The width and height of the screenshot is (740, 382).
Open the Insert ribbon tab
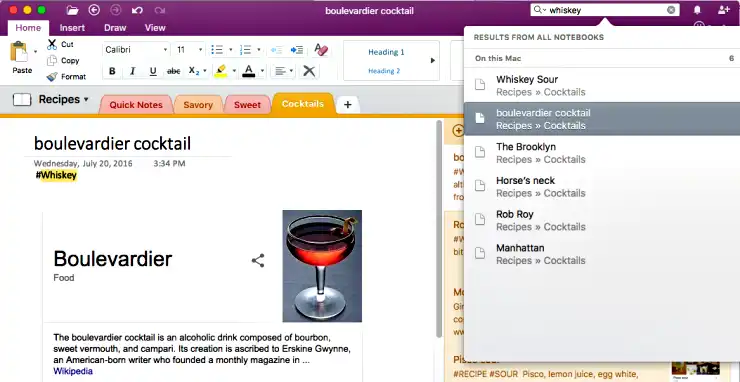coord(72,28)
